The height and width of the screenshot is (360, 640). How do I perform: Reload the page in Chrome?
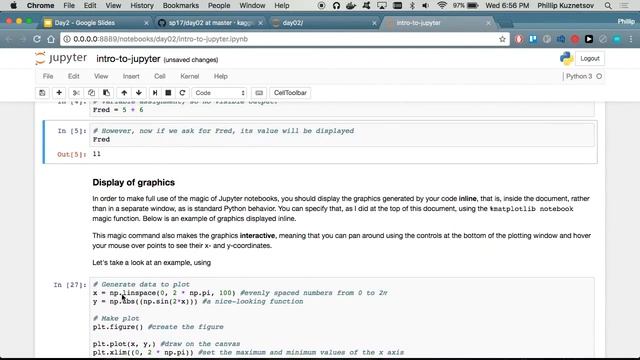[x=37, y=39]
